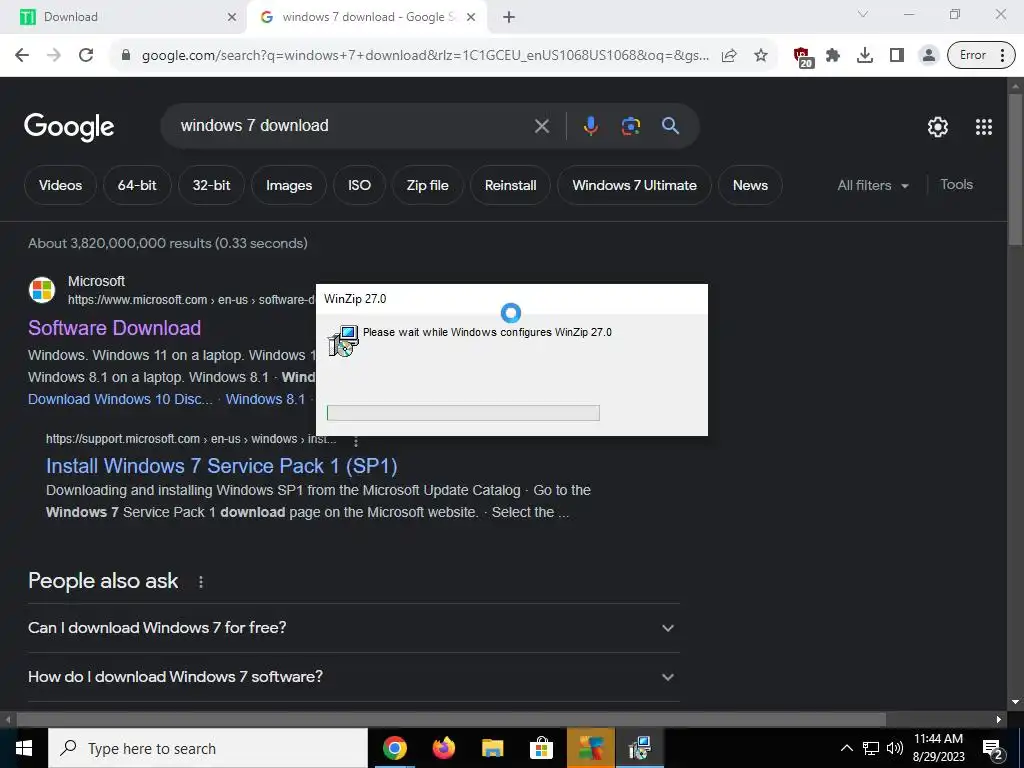The height and width of the screenshot is (768, 1024).
Task: Open a new browser tab
Action: tap(509, 17)
